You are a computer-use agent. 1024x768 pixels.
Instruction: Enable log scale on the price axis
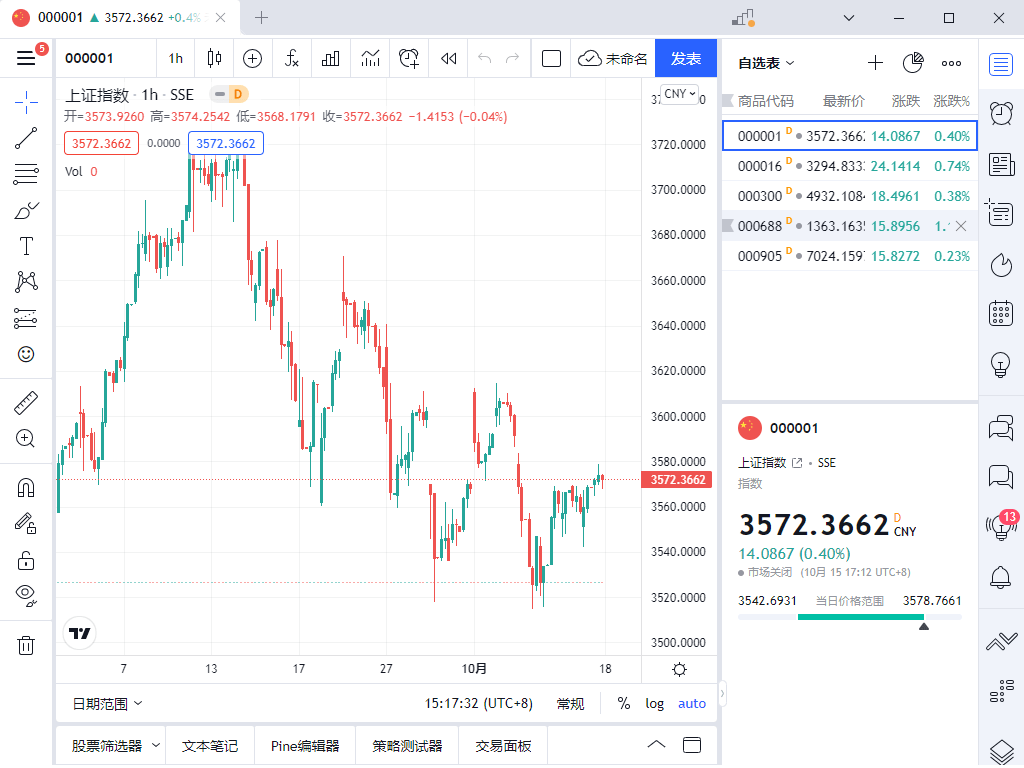pyautogui.click(x=654, y=703)
